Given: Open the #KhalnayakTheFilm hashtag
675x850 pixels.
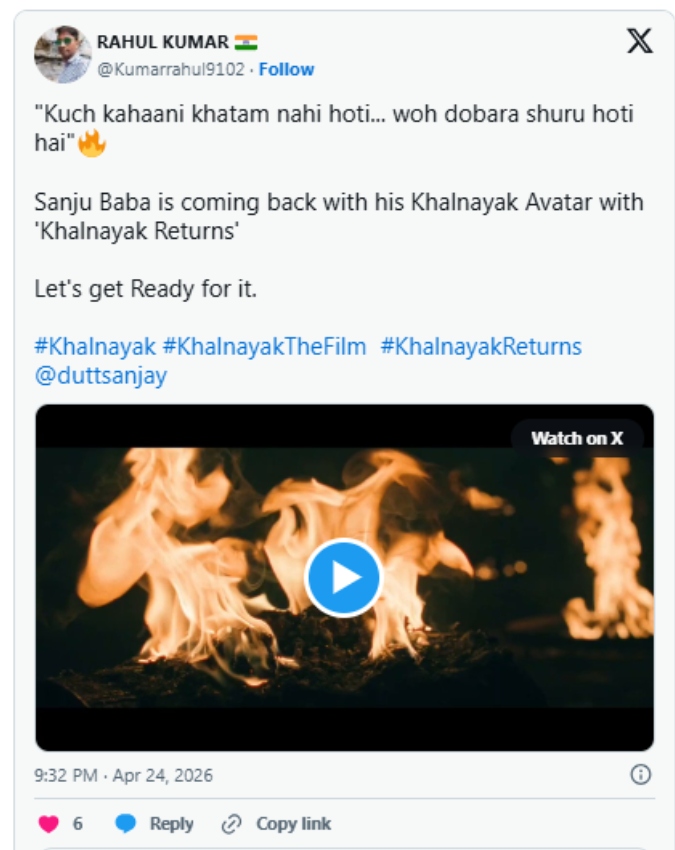Looking at the screenshot, I should [x=264, y=347].
